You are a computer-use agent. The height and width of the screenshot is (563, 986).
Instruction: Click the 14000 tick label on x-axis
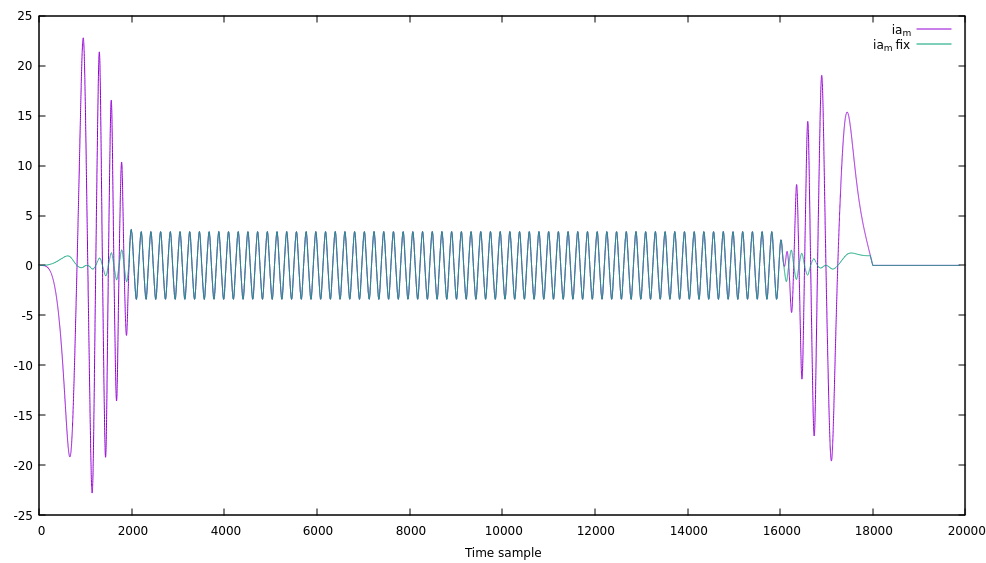(688, 531)
